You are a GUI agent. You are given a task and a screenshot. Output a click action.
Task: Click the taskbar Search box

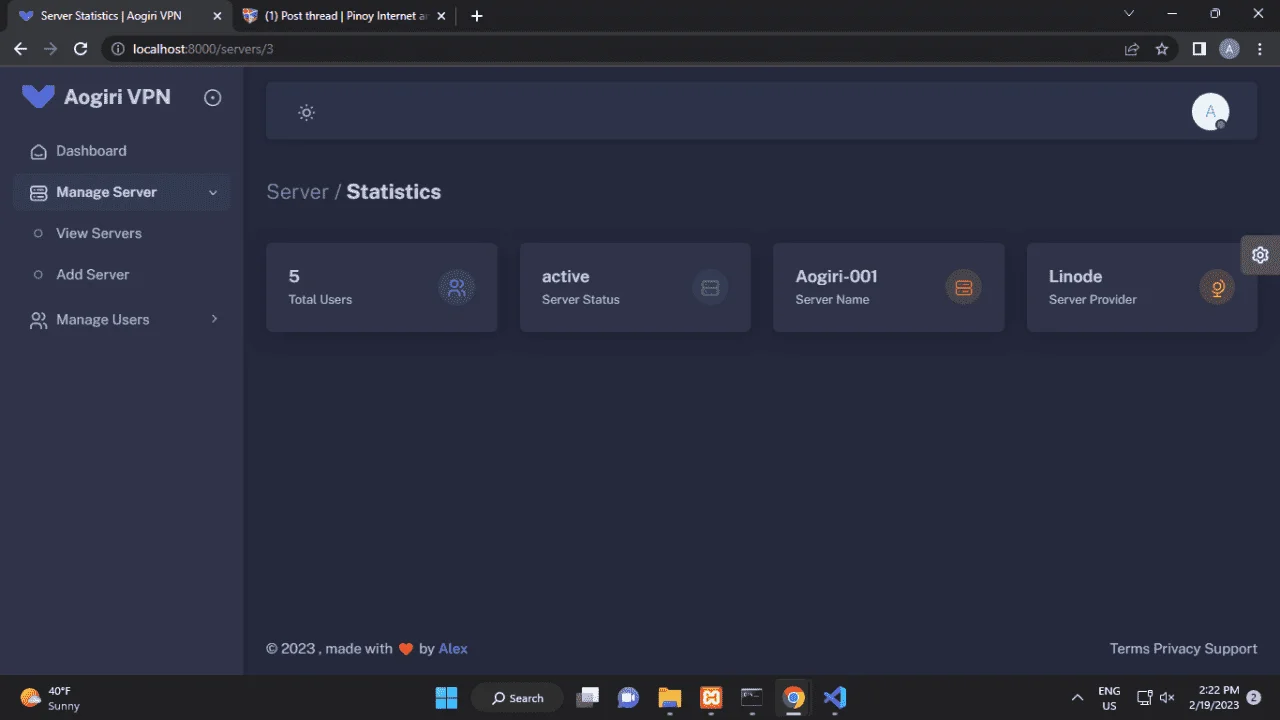pyautogui.click(x=517, y=698)
